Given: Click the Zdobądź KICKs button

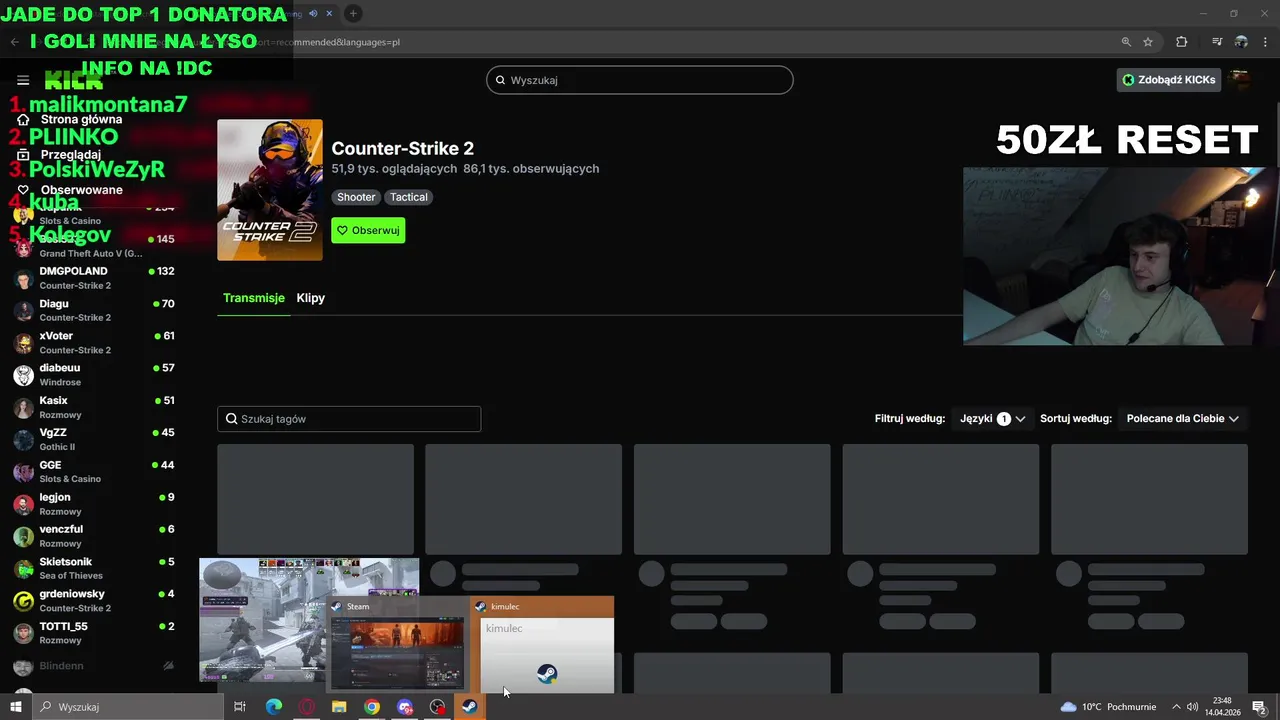Looking at the screenshot, I should pyautogui.click(x=1169, y=80).
